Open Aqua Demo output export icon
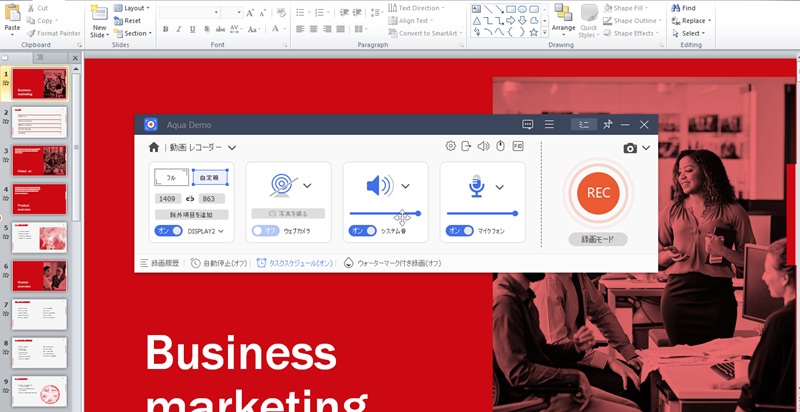The height and width of the screenshot is (412, 800). coord(466,146)
